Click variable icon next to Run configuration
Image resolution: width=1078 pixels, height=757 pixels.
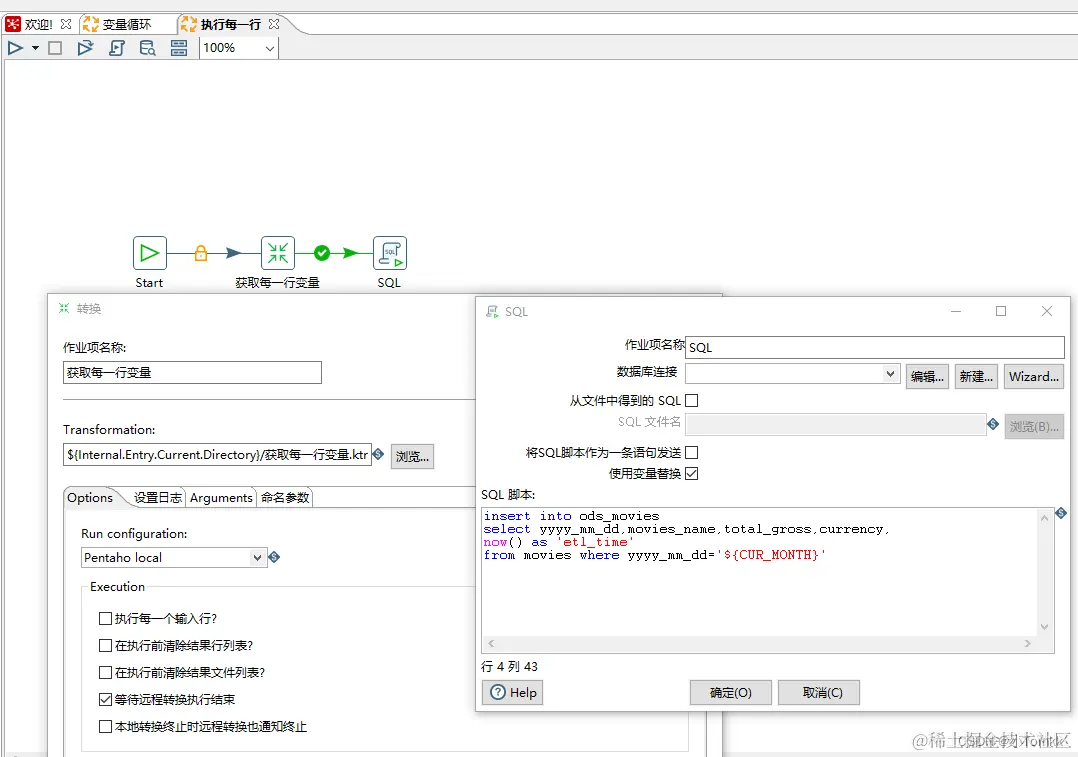coord(274,557)
